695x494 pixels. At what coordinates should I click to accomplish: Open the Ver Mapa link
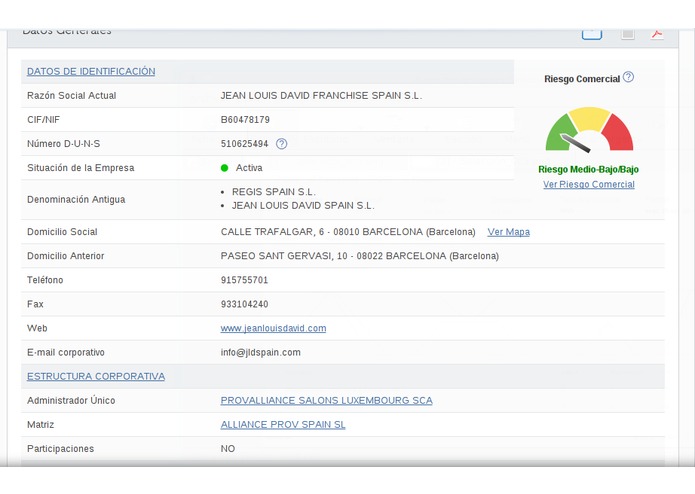pyautogui.click(x=508, y=232)
